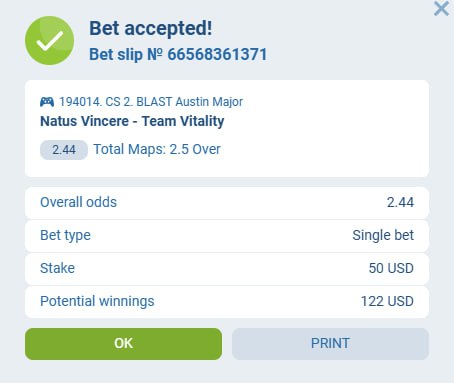
Task: Click the Overall odds row
Action: [x=227, y=203]
